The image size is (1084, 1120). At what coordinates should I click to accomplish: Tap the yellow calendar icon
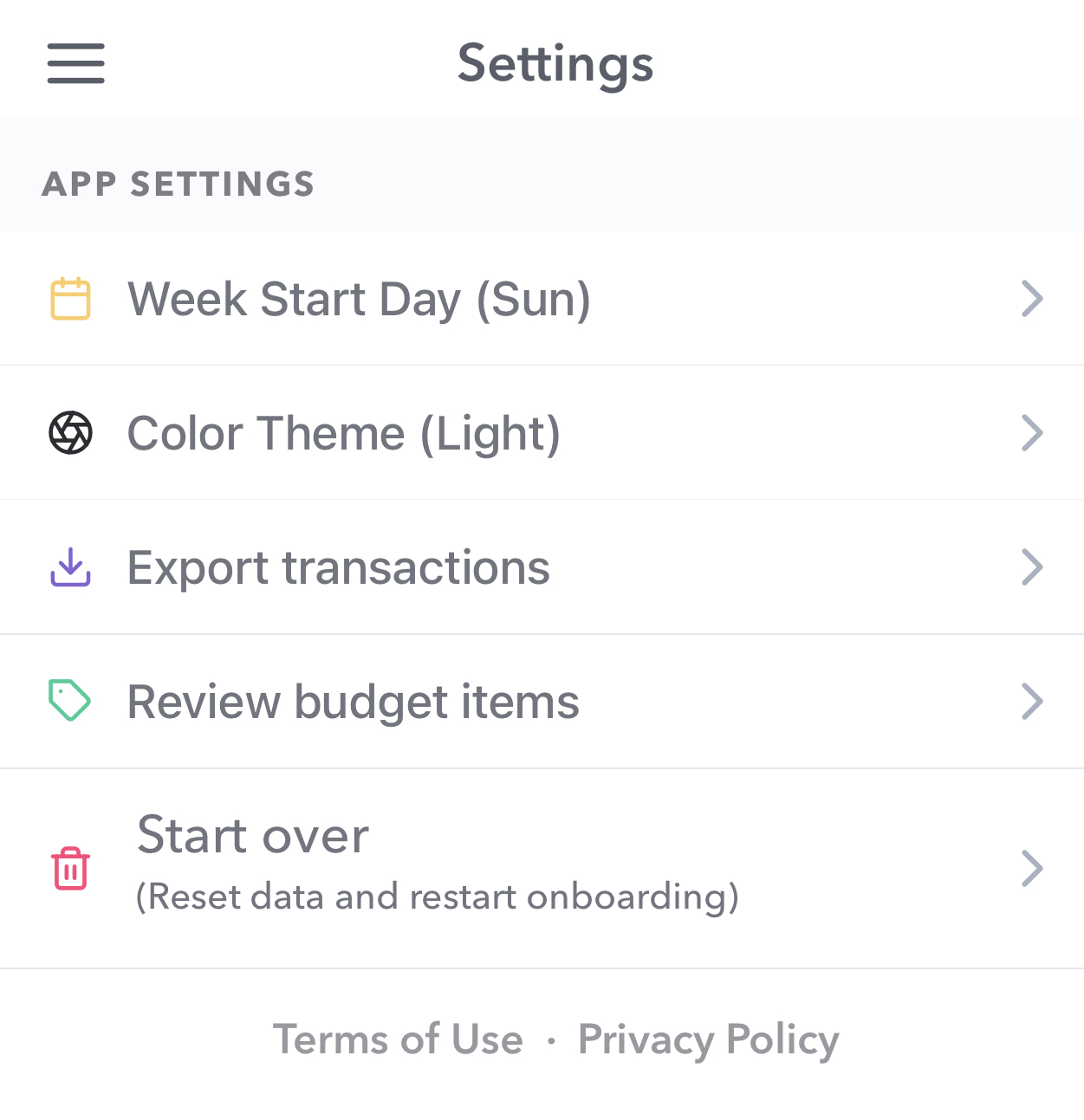[x=70, y=299]
